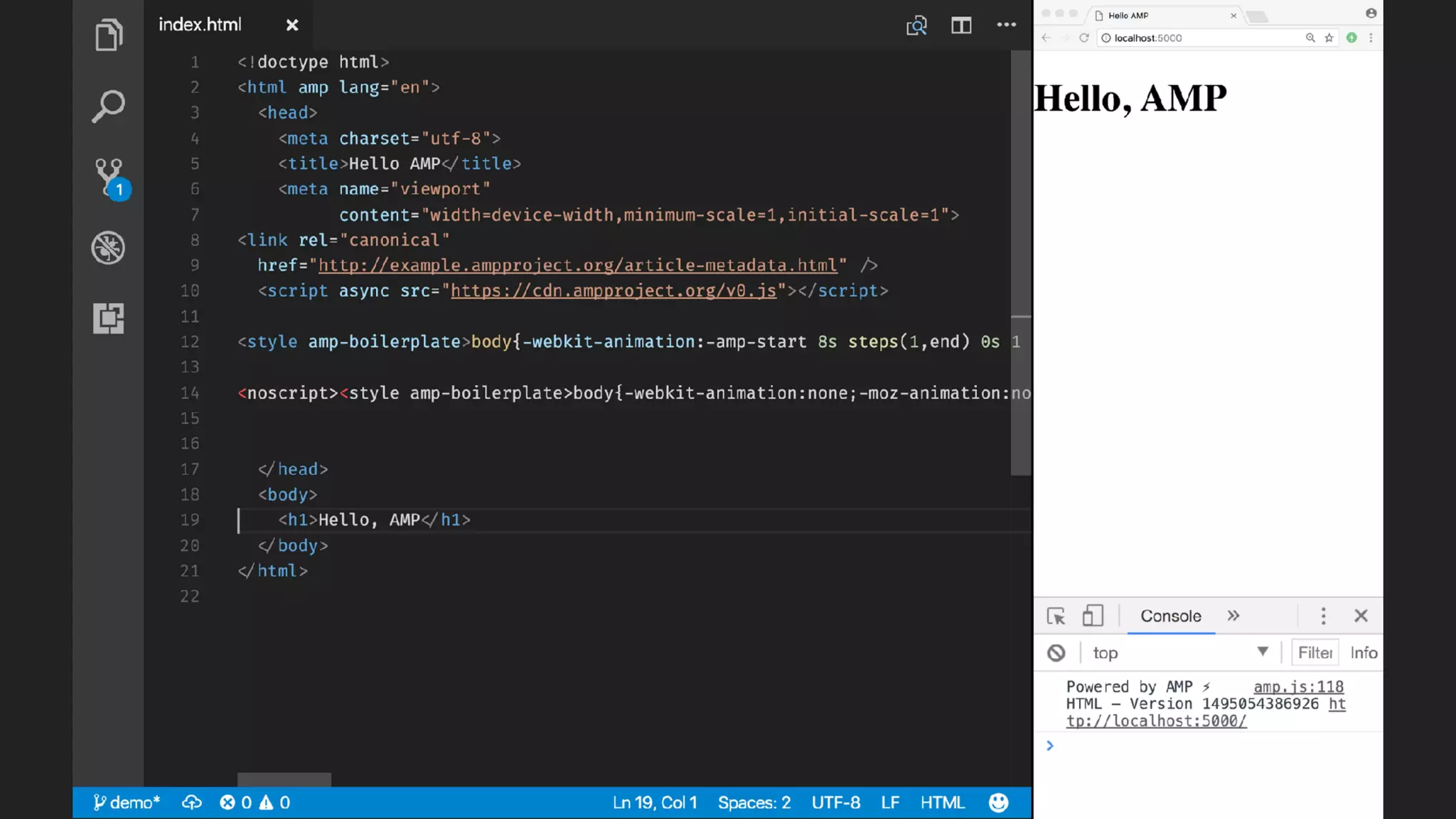Open the editor more actions ellipsis menu
Viewport: 1456px width, 819px height.
tap(1006, 25)
